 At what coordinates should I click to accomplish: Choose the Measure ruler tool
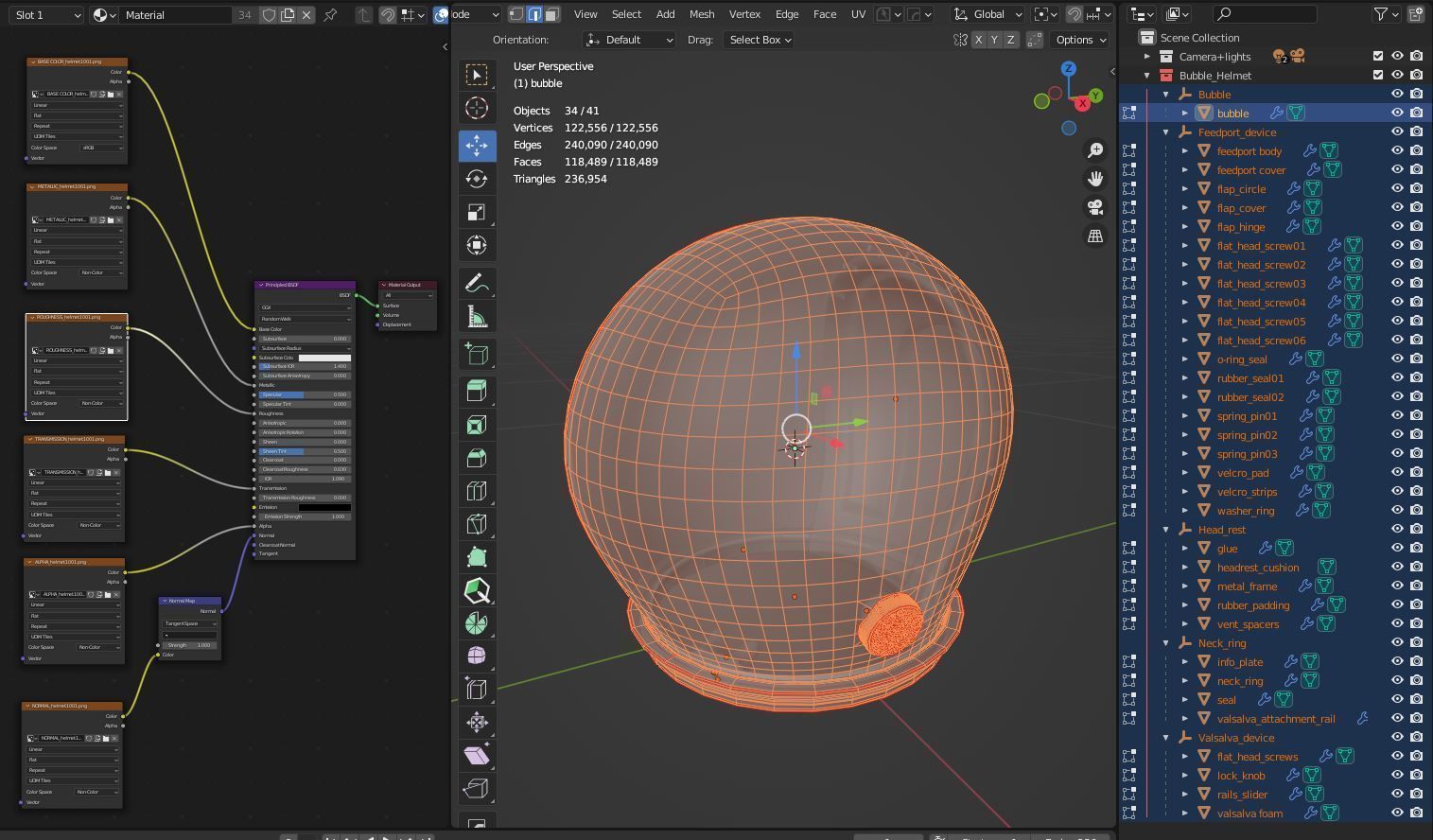click(477, 316)
